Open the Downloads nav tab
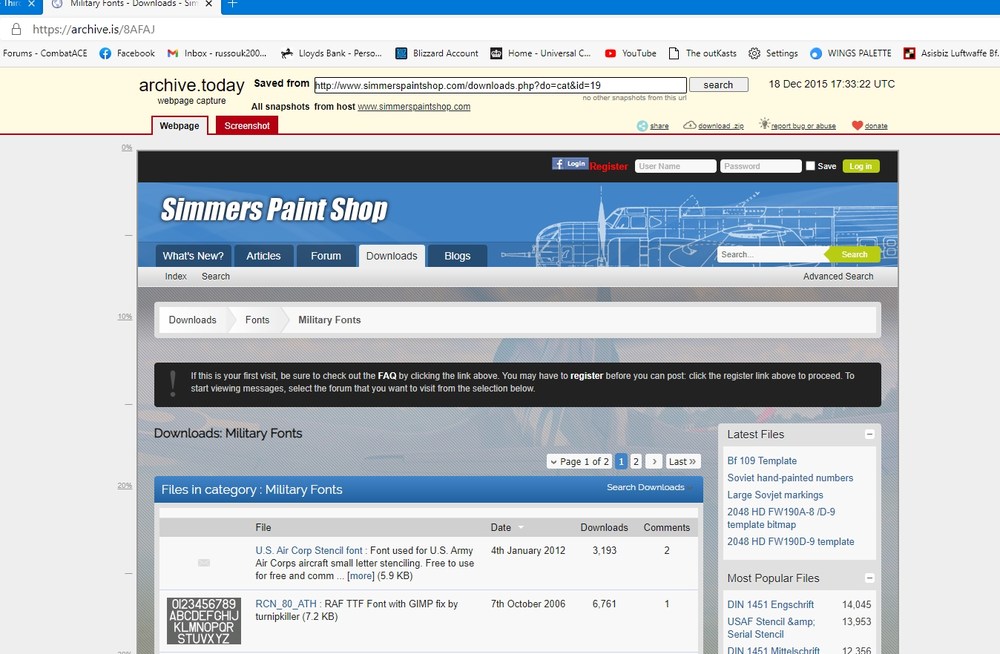 pyautogui.click(x=392, y=256)
